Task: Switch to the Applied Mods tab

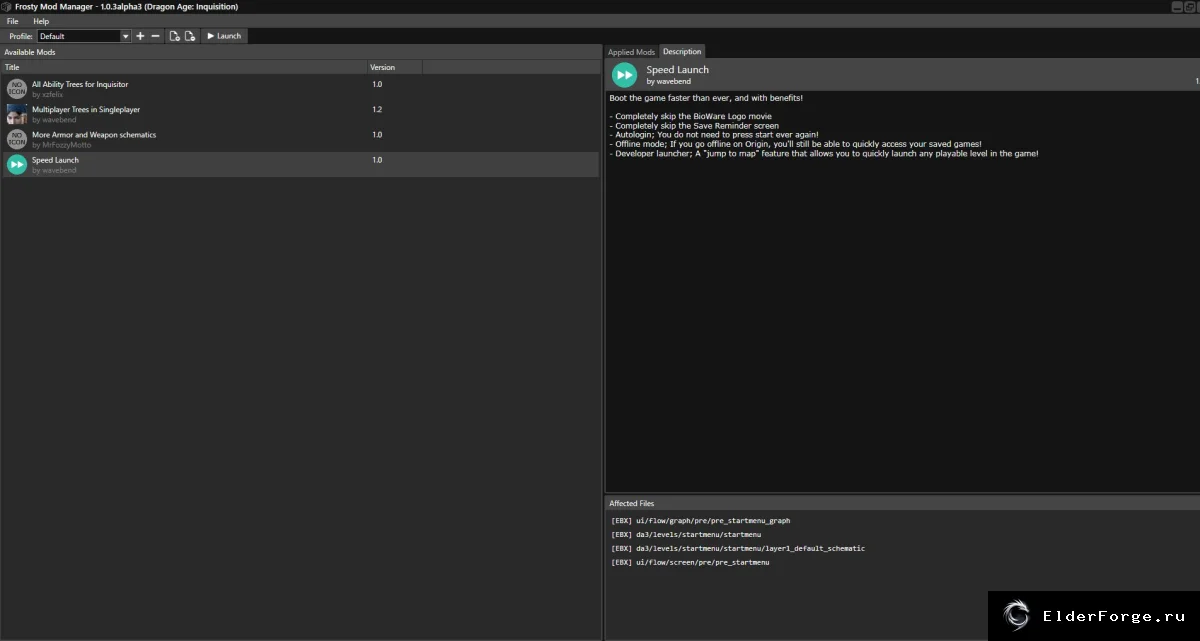Action: (x=631, y=52)
